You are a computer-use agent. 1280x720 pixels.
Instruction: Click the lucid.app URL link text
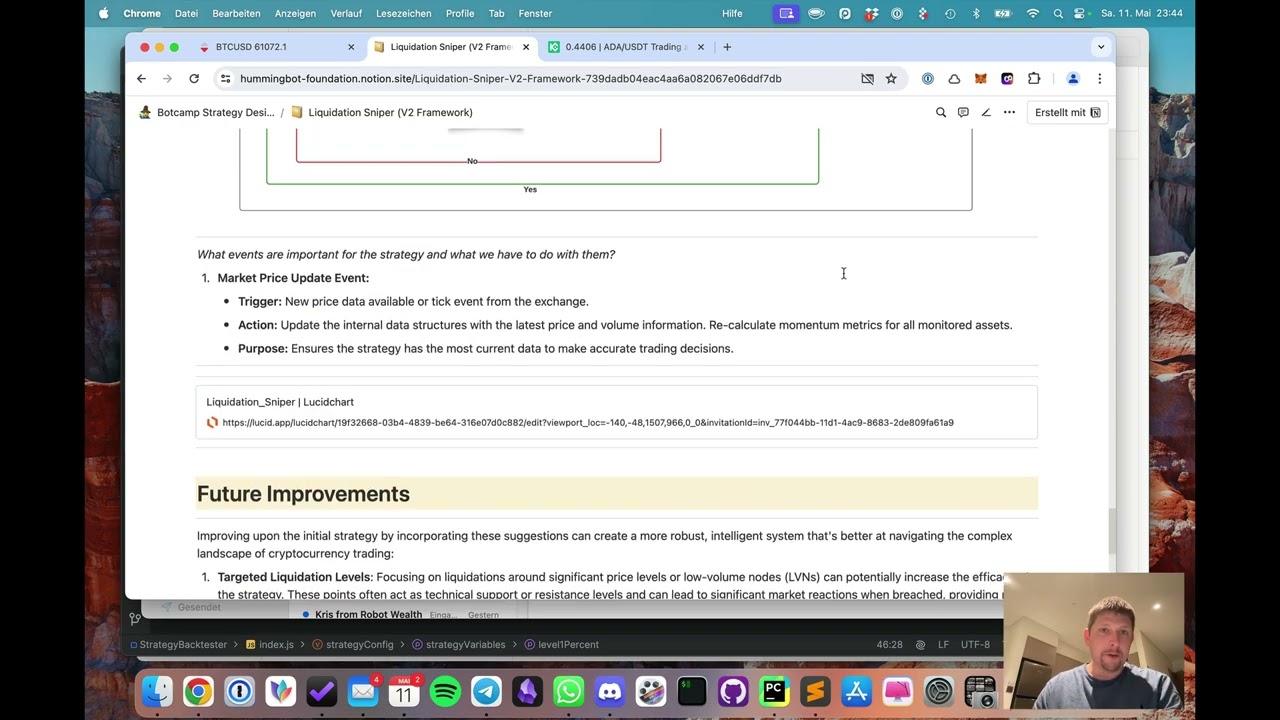click(588, 422)
